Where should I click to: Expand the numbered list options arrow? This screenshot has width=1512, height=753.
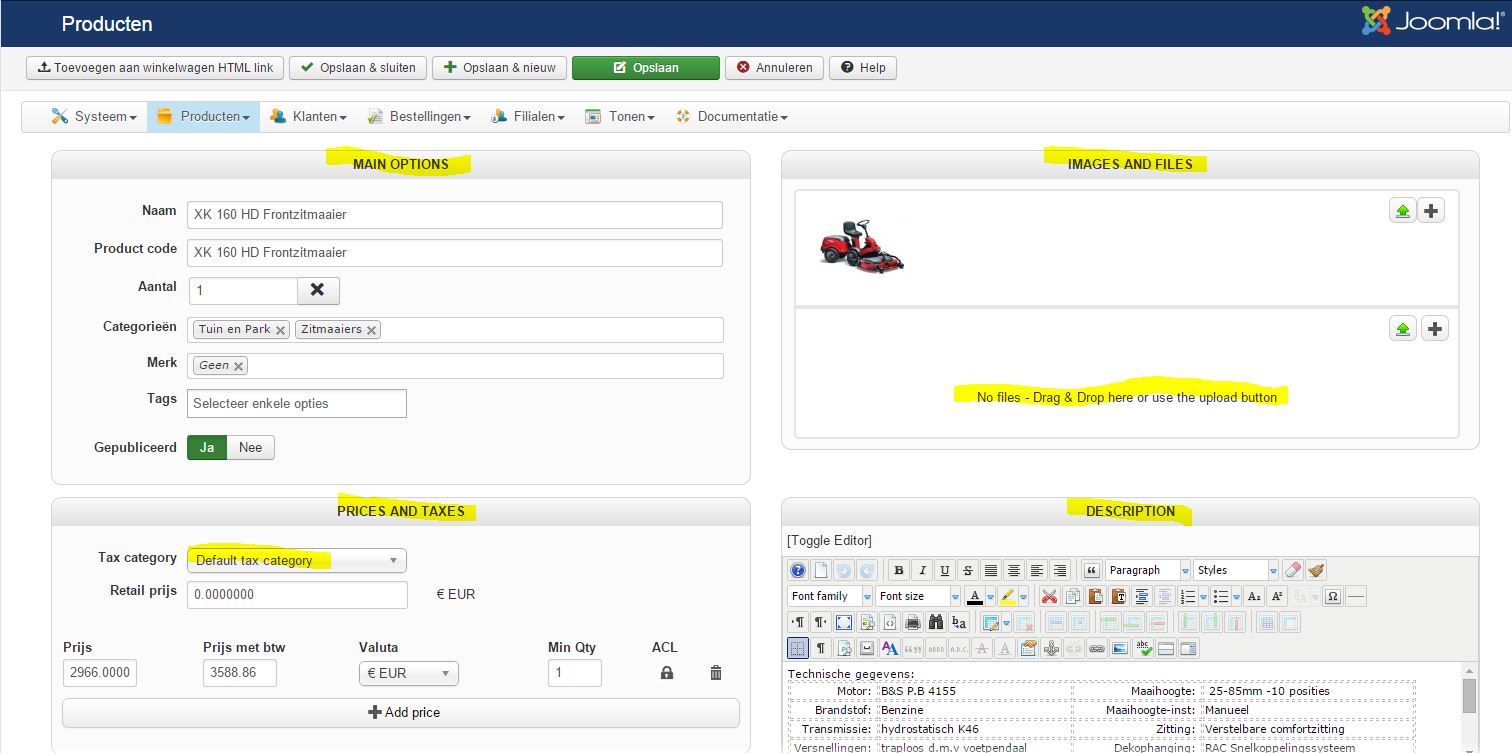click(1201, 596)
